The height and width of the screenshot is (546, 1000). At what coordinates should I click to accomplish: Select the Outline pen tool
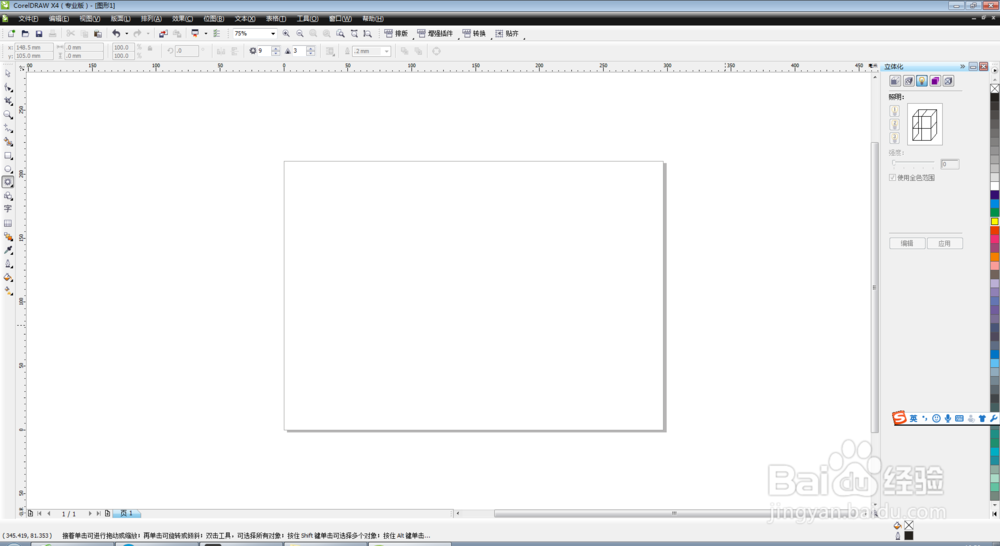(x=8, y=263)
